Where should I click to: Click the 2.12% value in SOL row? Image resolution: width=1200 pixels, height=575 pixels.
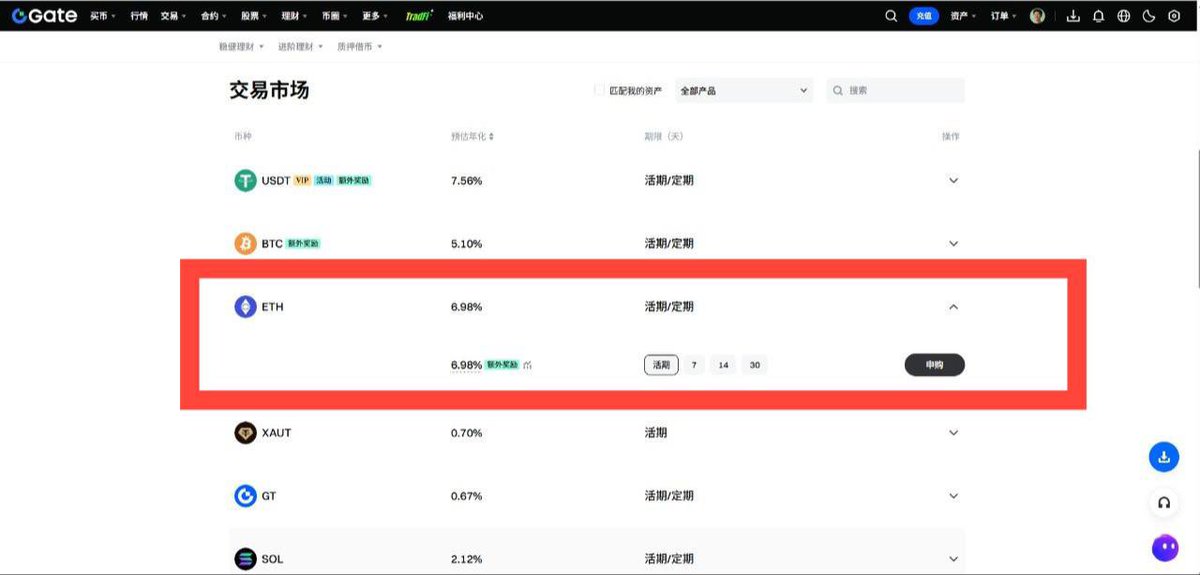467,559
